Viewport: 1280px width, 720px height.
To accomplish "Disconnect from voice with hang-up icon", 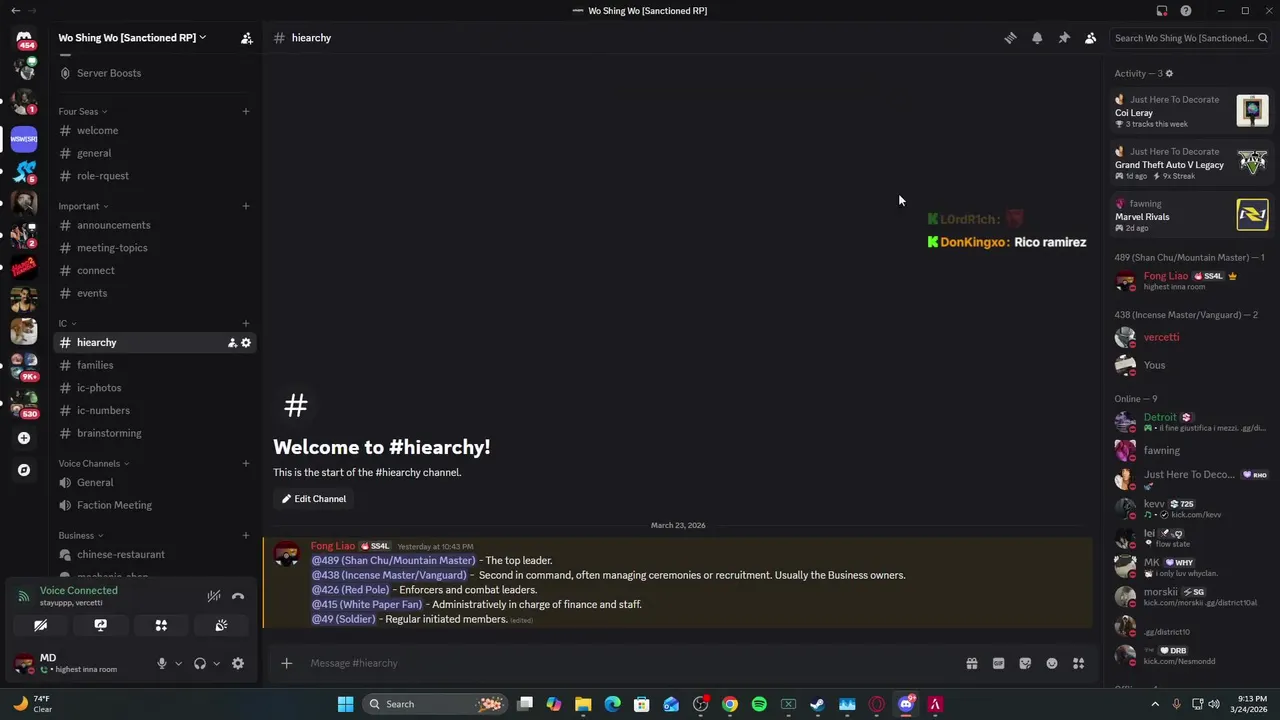I will pyautogui.click(x=238, y=596).
